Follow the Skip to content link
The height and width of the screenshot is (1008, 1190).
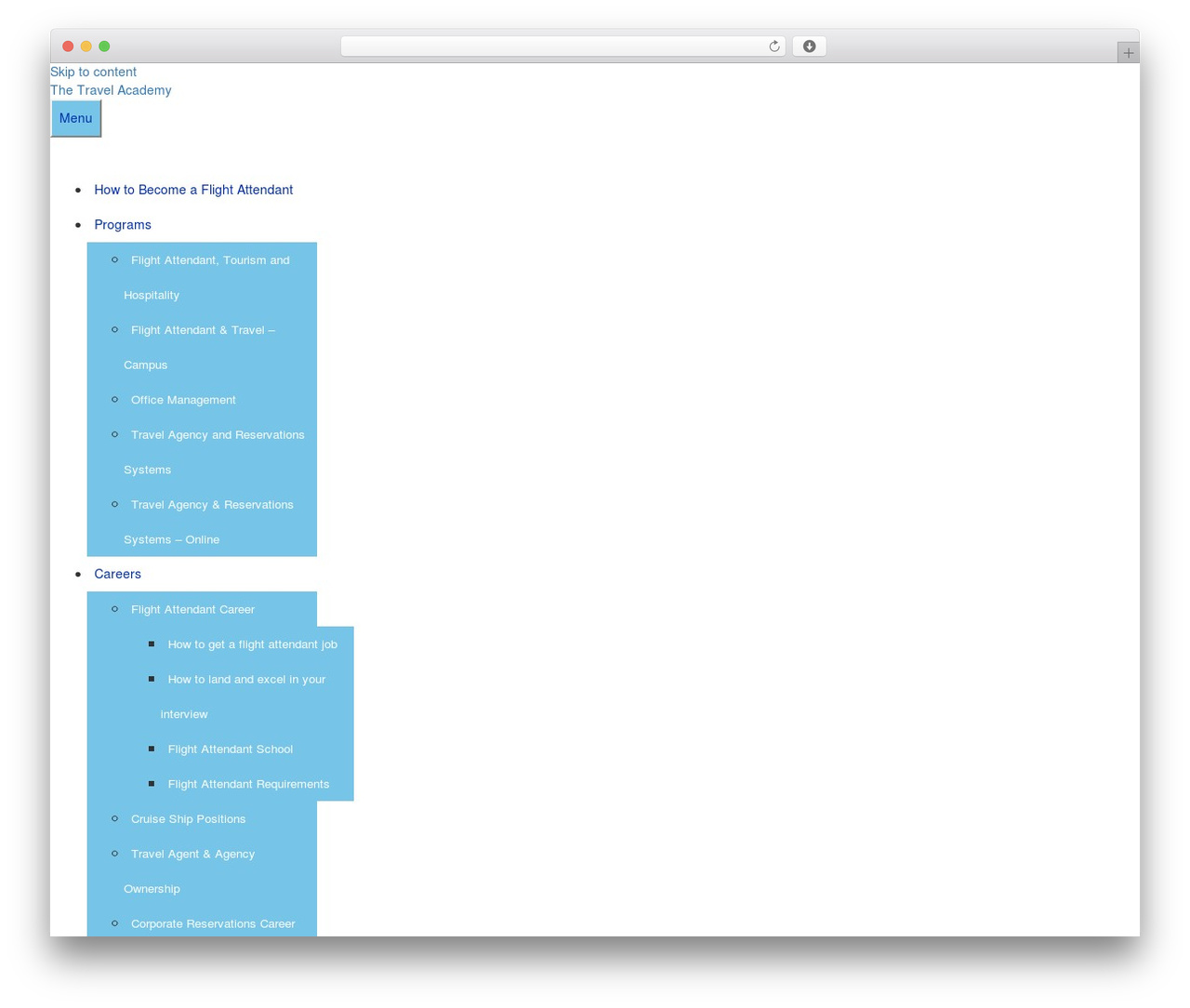tap(93, 72)
